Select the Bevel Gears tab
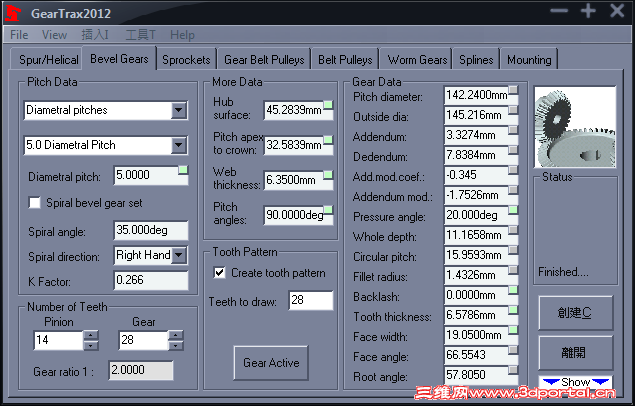This screenshot has width=635, height=406. pyautogui.click(x=119, y=59)
